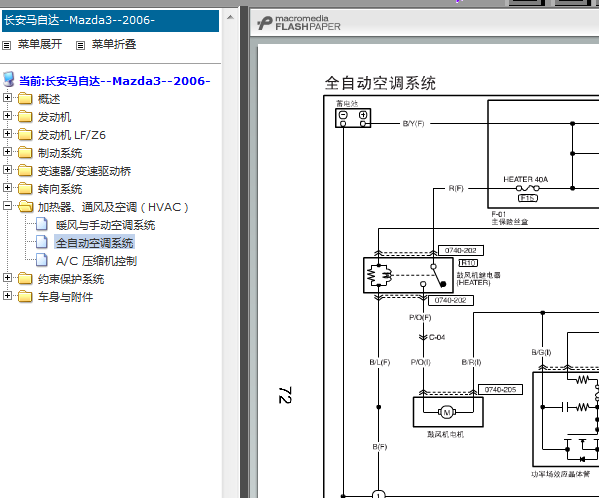Viewport: 599px width, 498px height.
Task: Expand the 变速器/变速驱动桥 folder node
Action: [x=7, y=170]
